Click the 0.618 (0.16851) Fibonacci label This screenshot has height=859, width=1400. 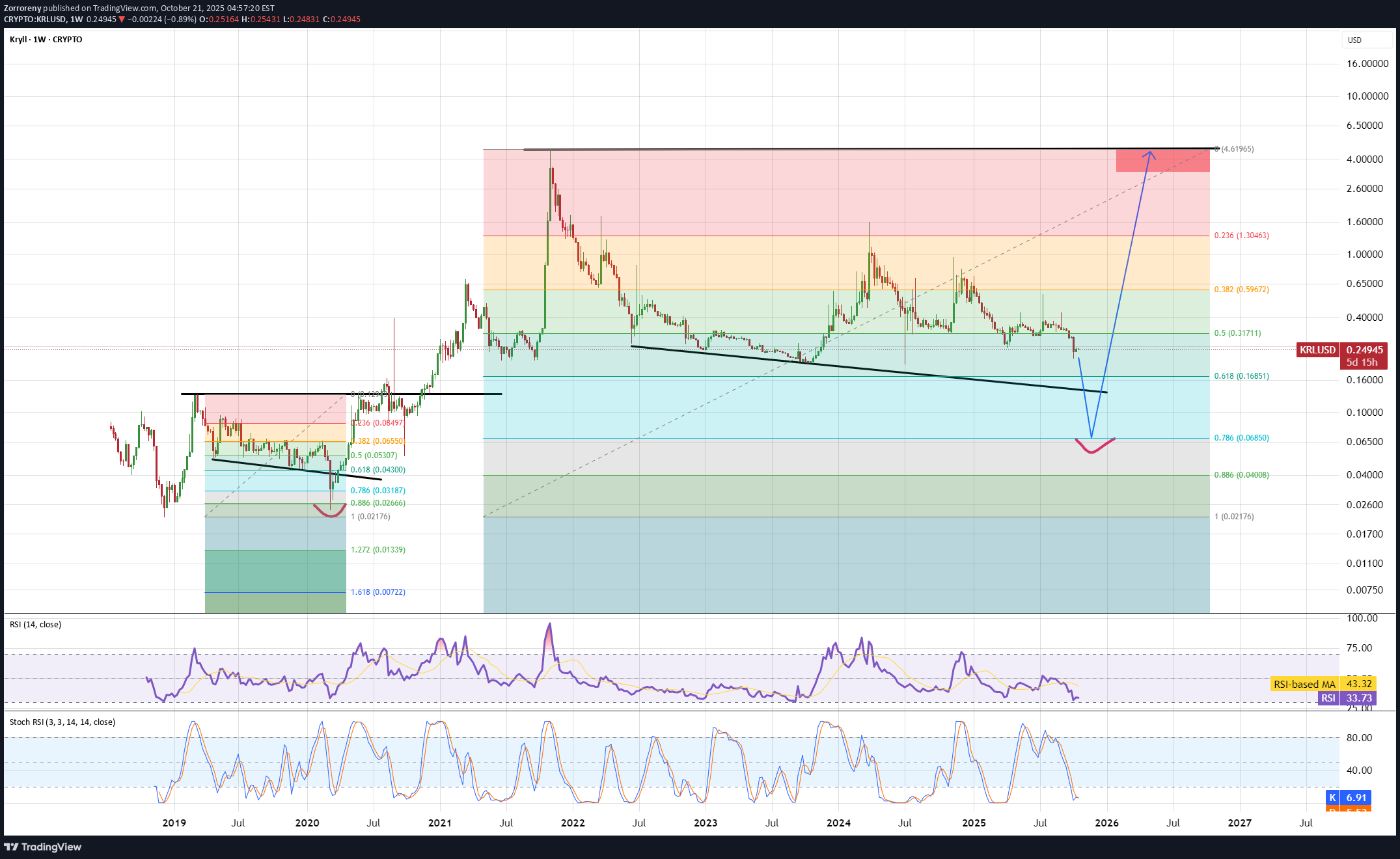pos(1241,376)
